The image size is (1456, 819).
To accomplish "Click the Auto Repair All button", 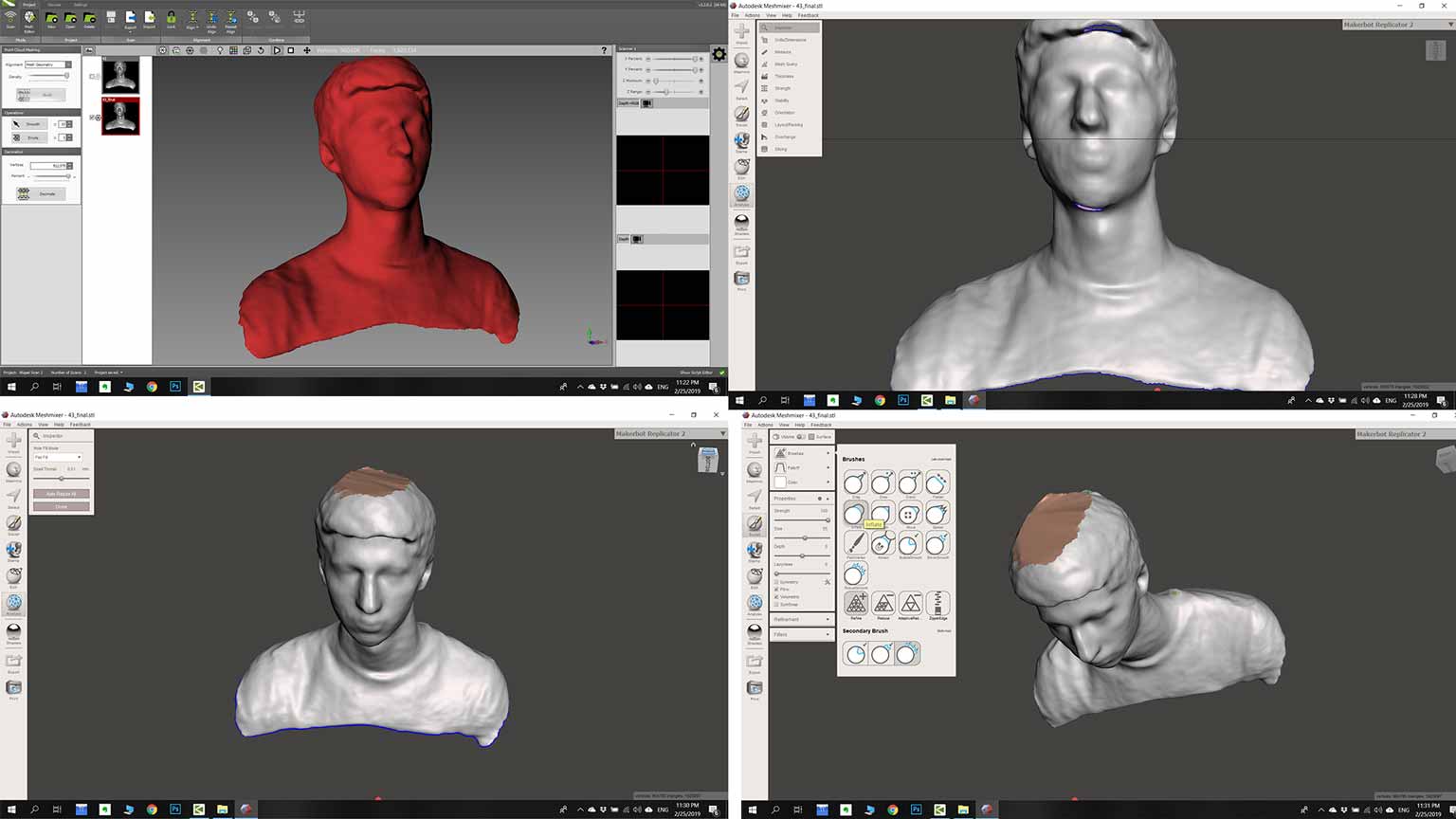I will [62, 494].
